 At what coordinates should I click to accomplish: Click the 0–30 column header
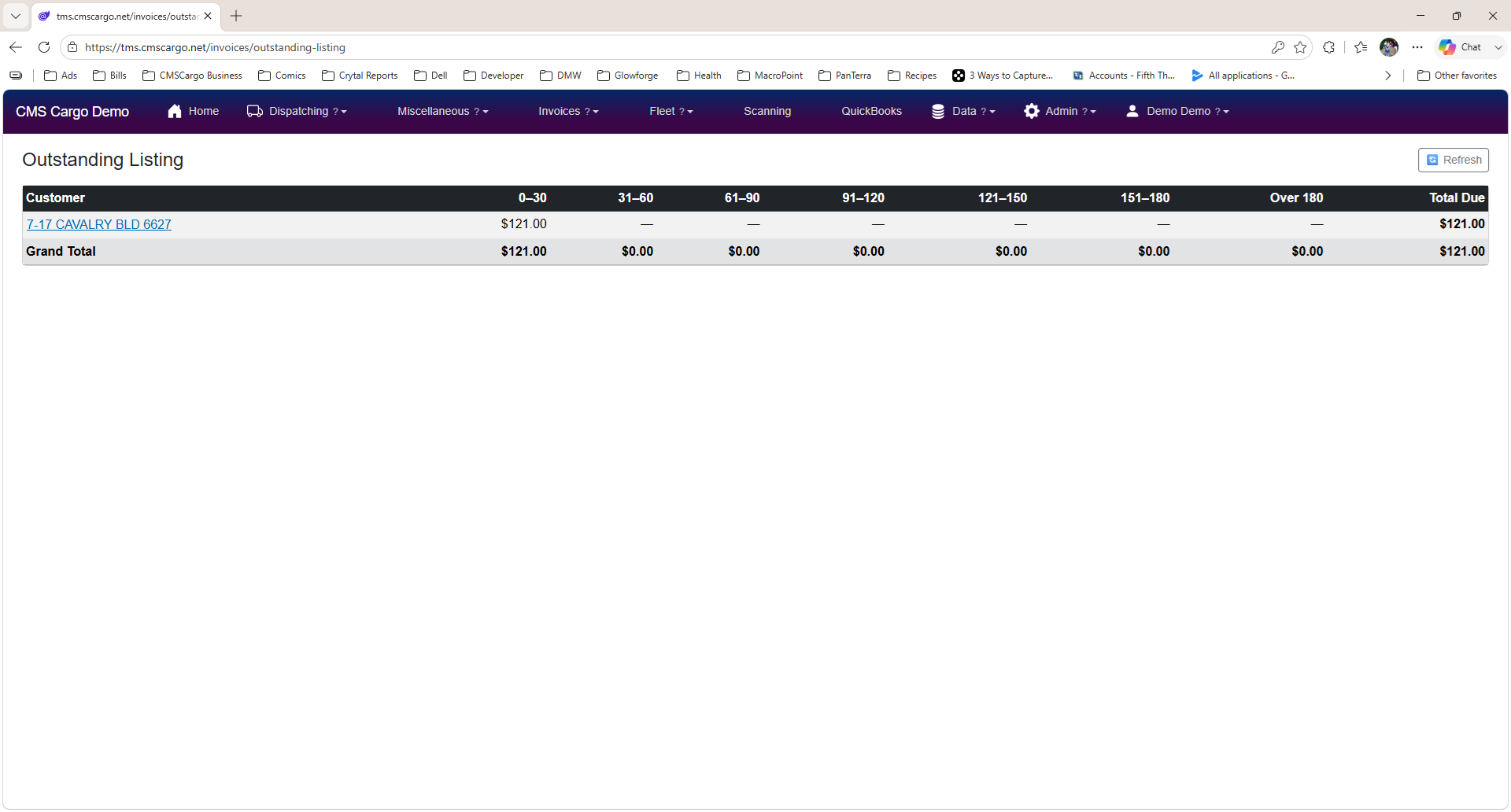click(x=532, y=198)
